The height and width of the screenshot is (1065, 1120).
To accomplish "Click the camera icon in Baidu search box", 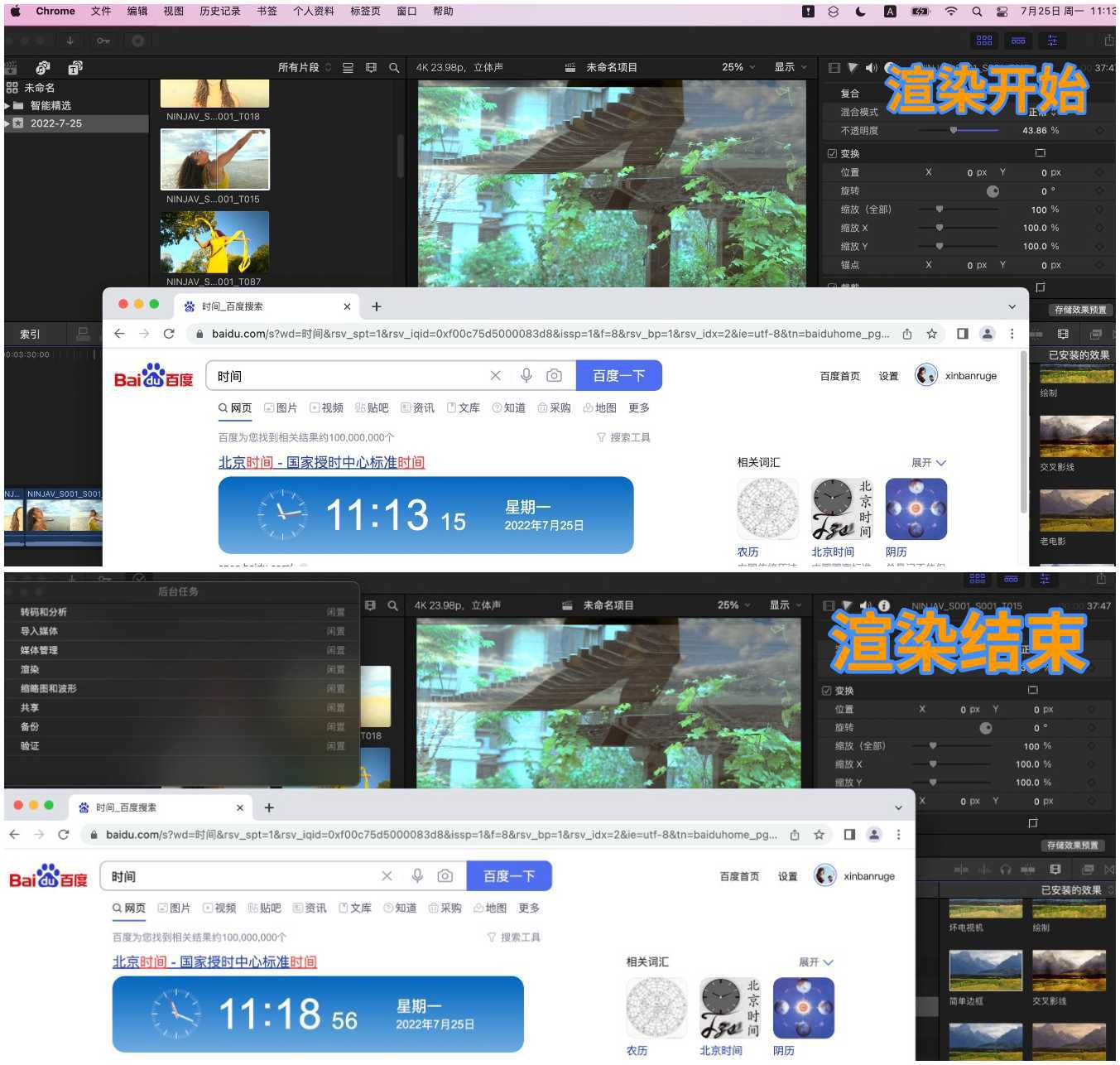I will (554, 375).
